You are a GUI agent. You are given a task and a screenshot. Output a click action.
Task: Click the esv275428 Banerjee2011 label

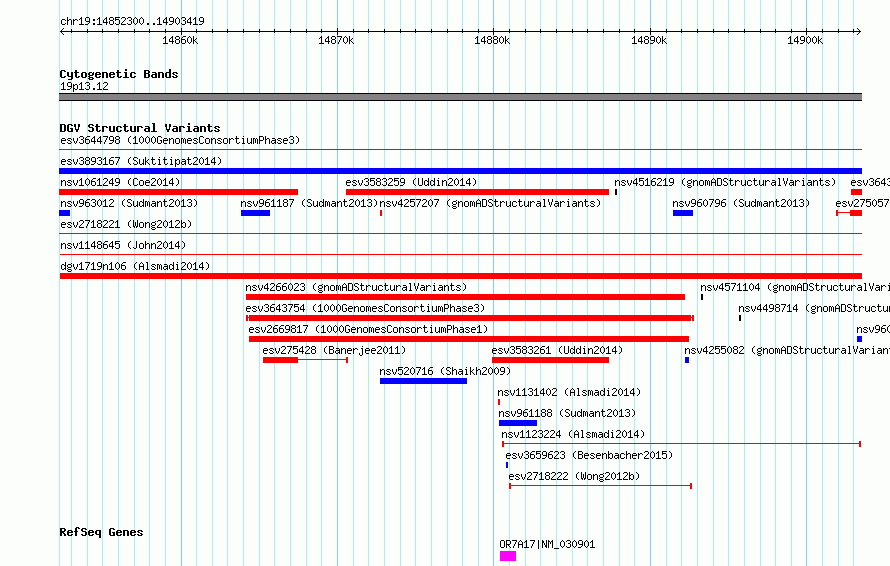334,350
